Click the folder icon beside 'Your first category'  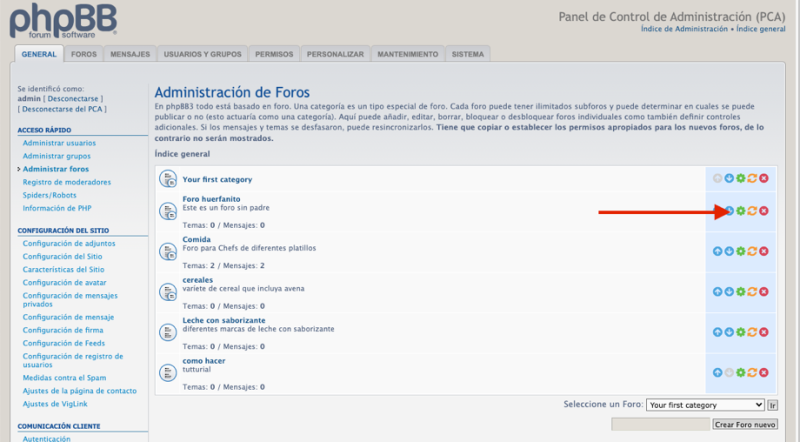click(168, 179)
